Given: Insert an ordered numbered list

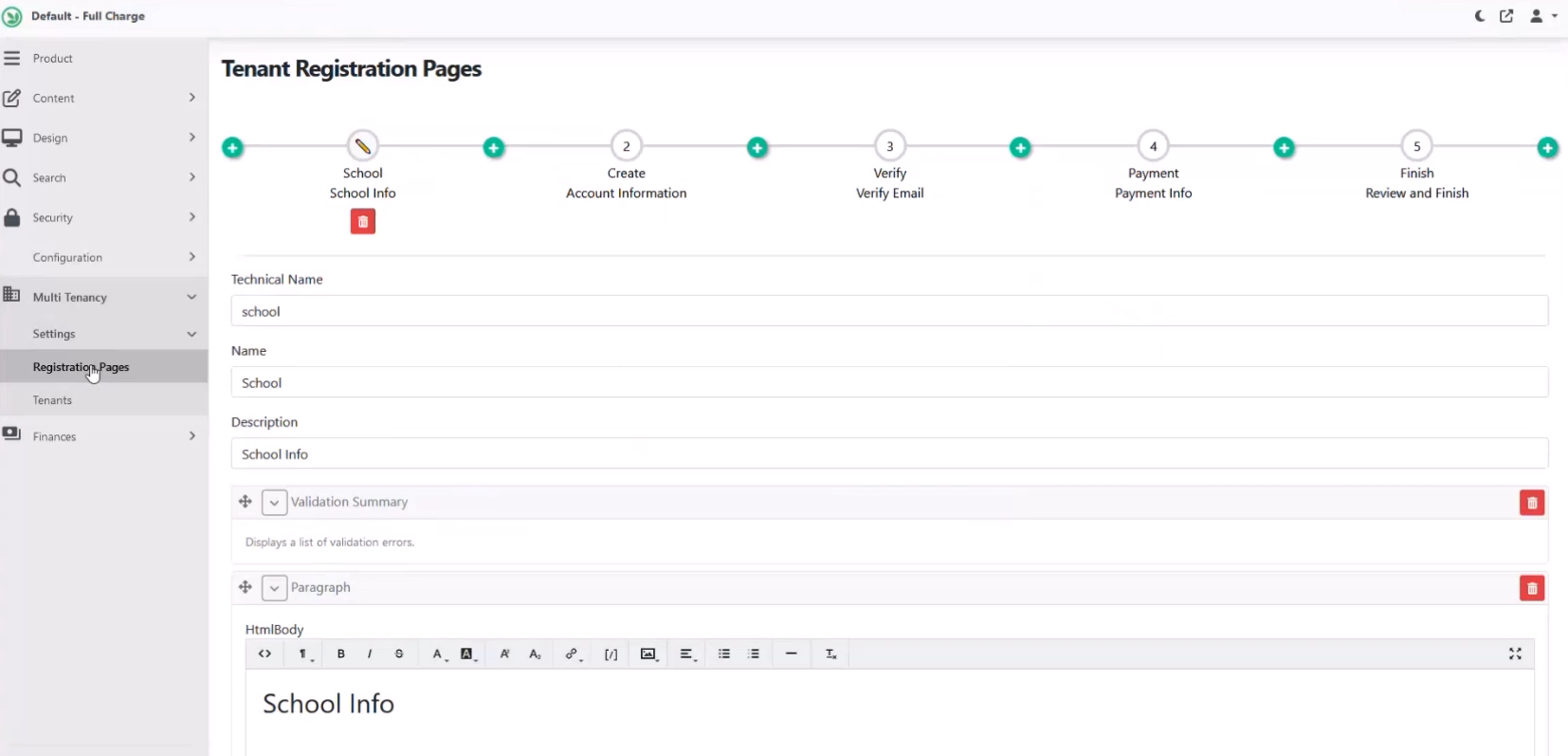Looking at the screenshot, I should (754, 655).
